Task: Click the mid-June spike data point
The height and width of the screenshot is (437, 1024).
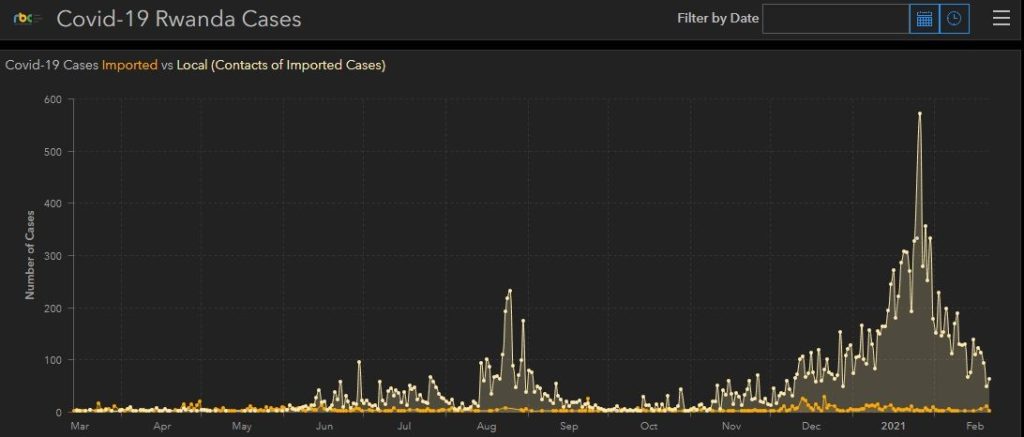Action: [359, 362]
